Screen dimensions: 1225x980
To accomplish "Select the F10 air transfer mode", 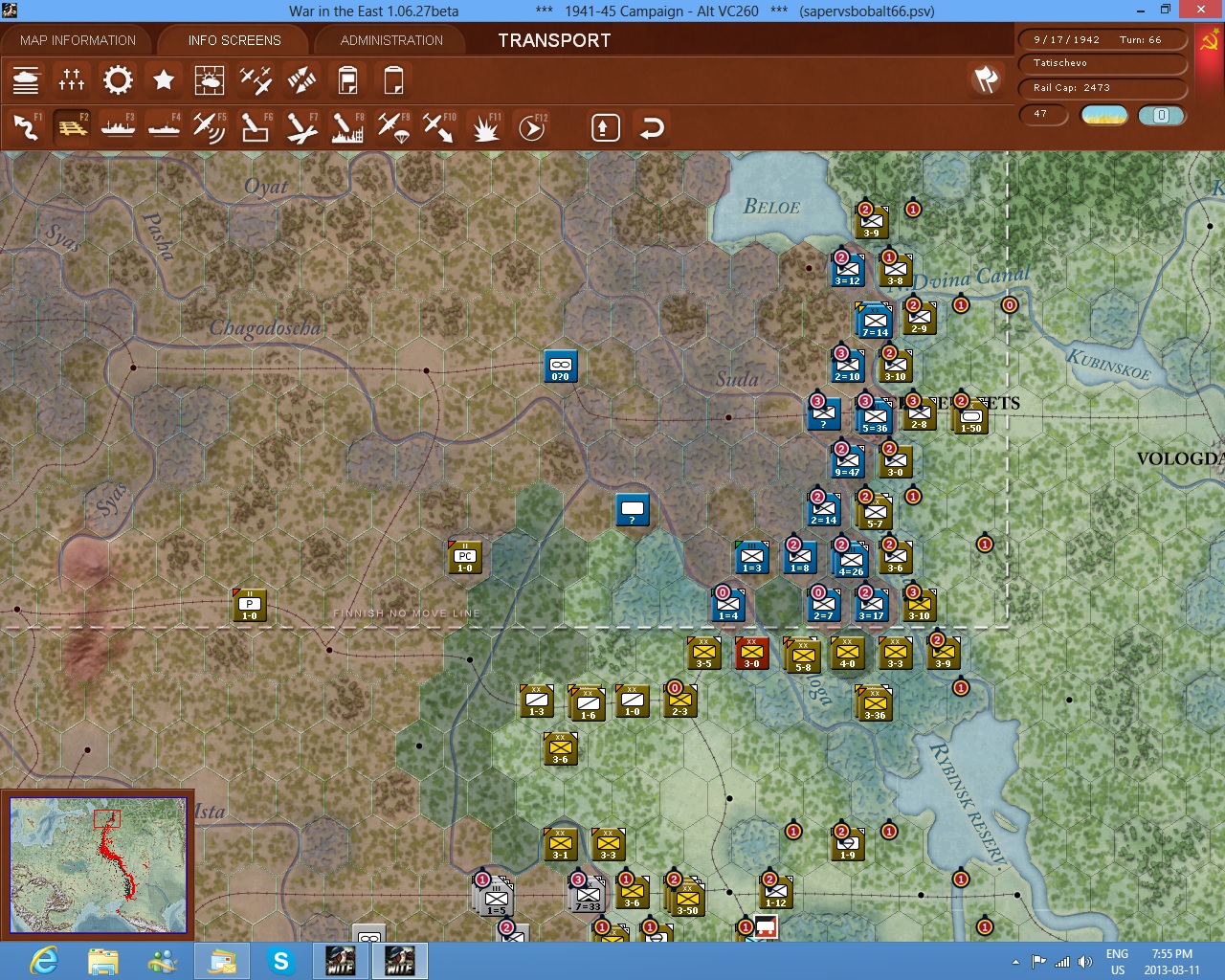I will coord(439,127).
